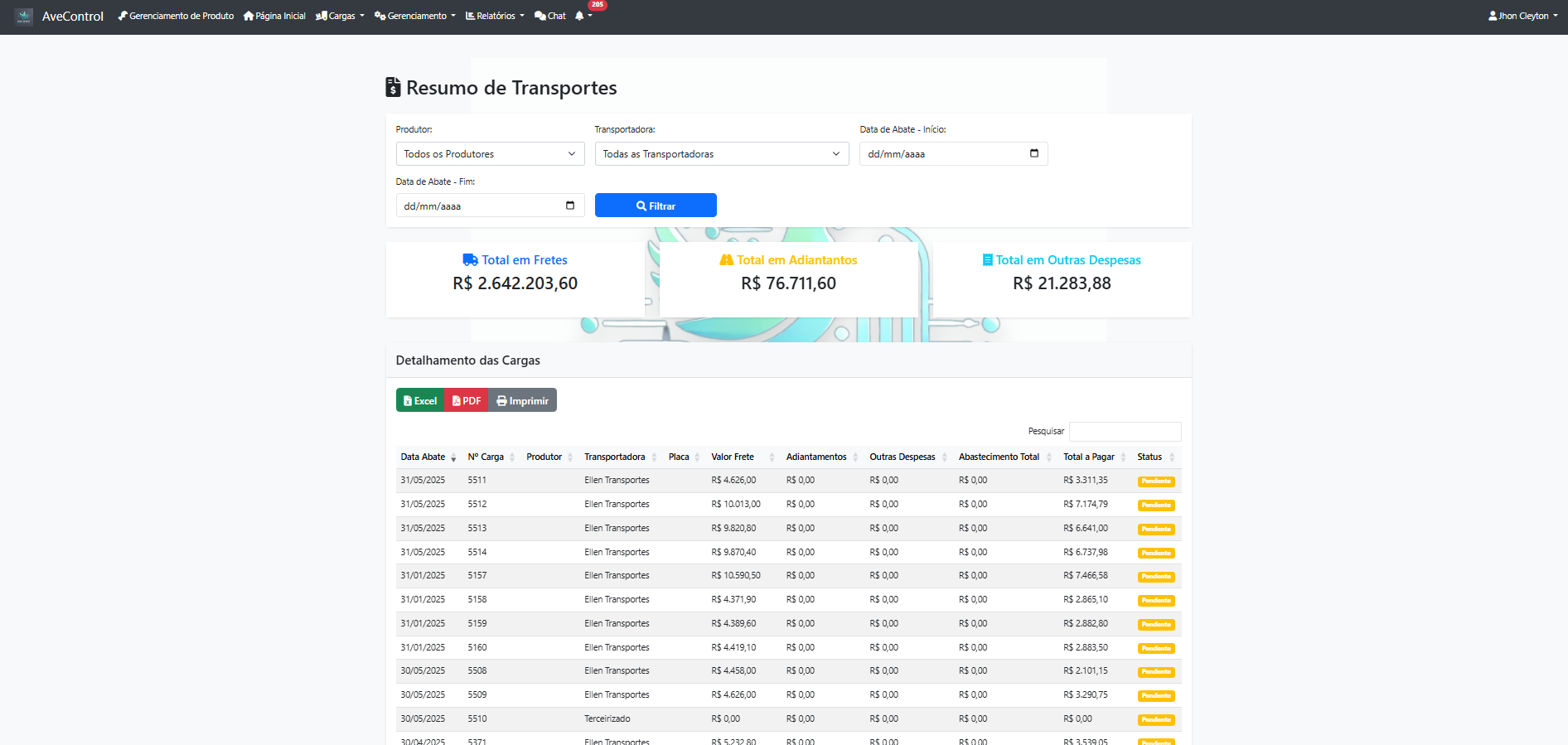Image resolution: width=1568 pixels, height=745 pixels.
Task: Open the notifications bell icon
Action: tap(579, 17)
